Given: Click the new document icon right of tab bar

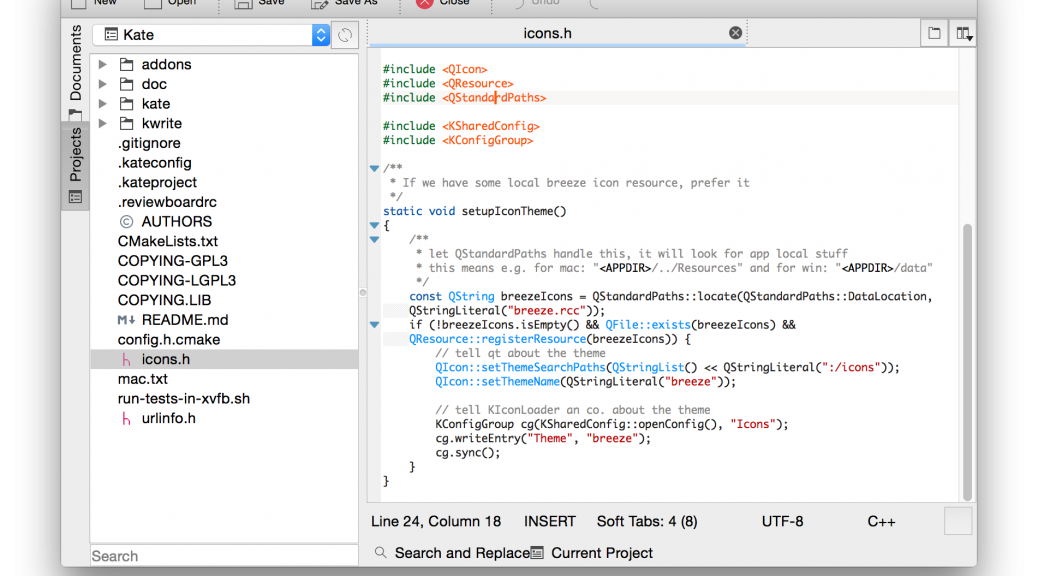Looking at the screenshot, I should [934, 33].
